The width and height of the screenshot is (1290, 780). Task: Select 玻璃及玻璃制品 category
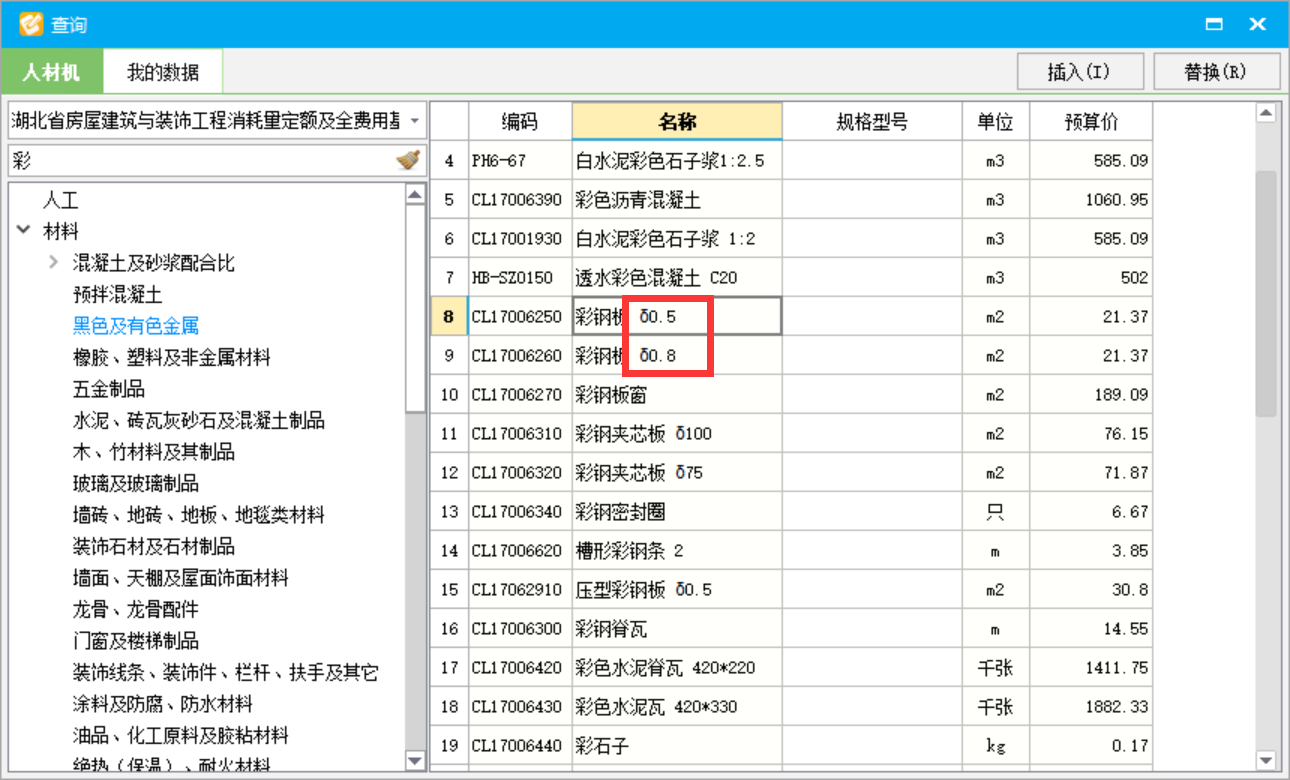pyautogui.click(x=136, y=484)
